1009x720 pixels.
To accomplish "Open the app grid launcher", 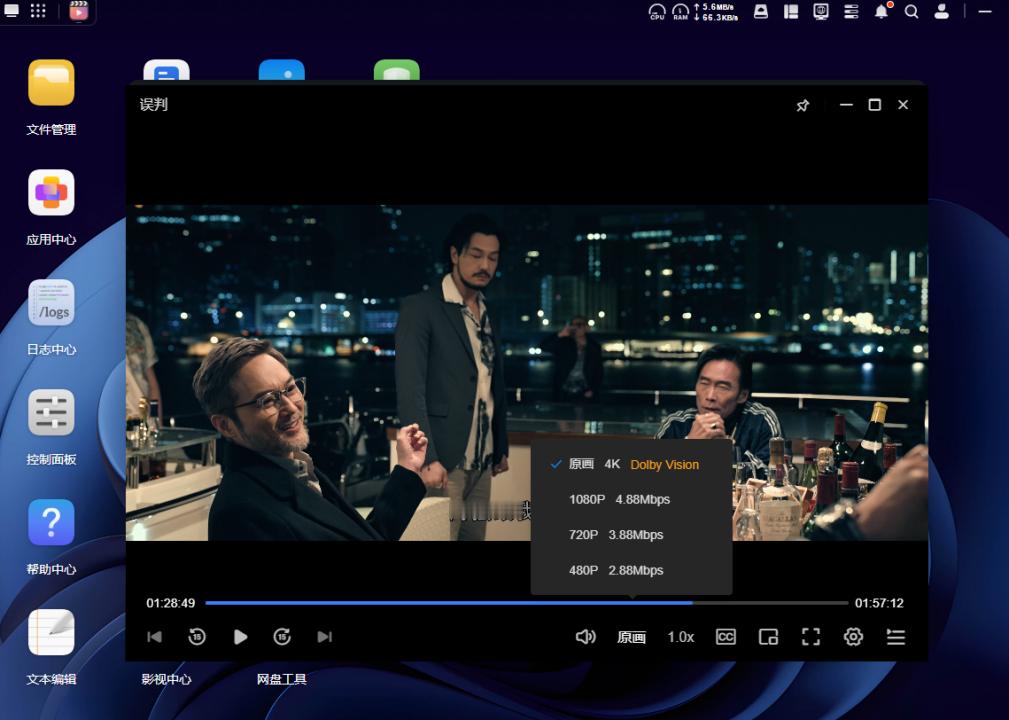I will coord(38,11).
